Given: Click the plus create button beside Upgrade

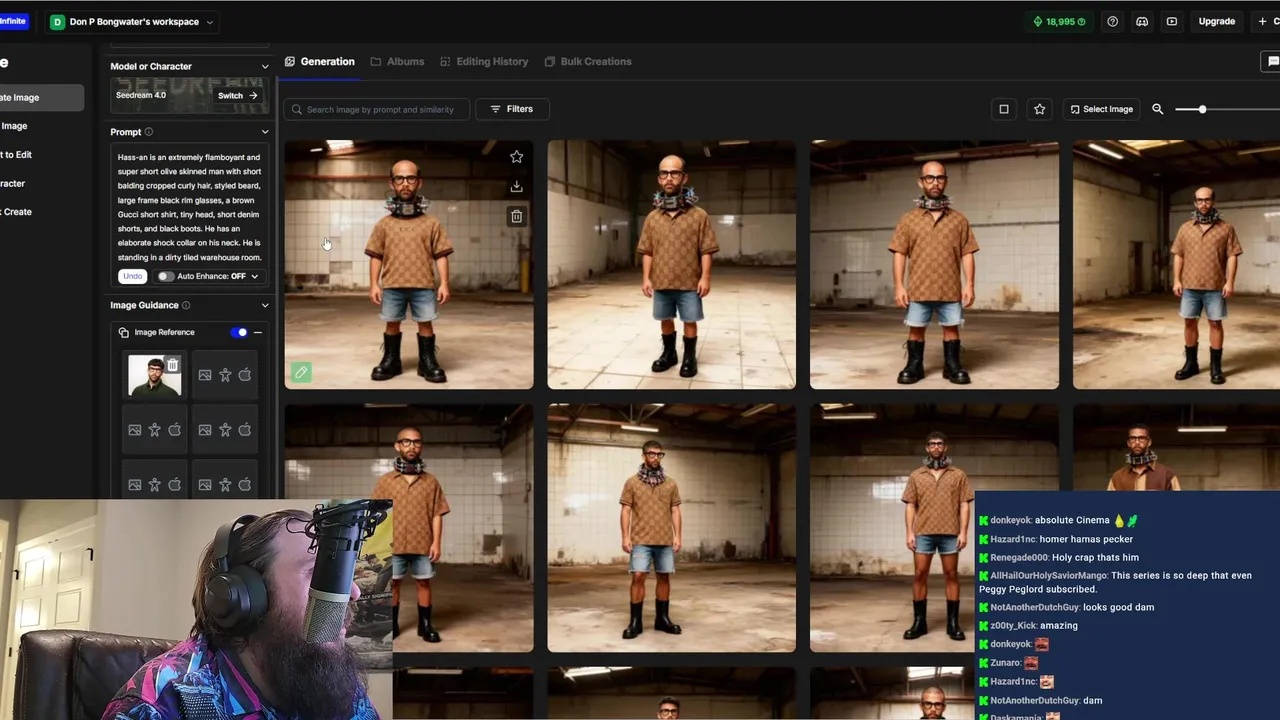Looking at the screenshot, I should click(x=1267, y=21).
